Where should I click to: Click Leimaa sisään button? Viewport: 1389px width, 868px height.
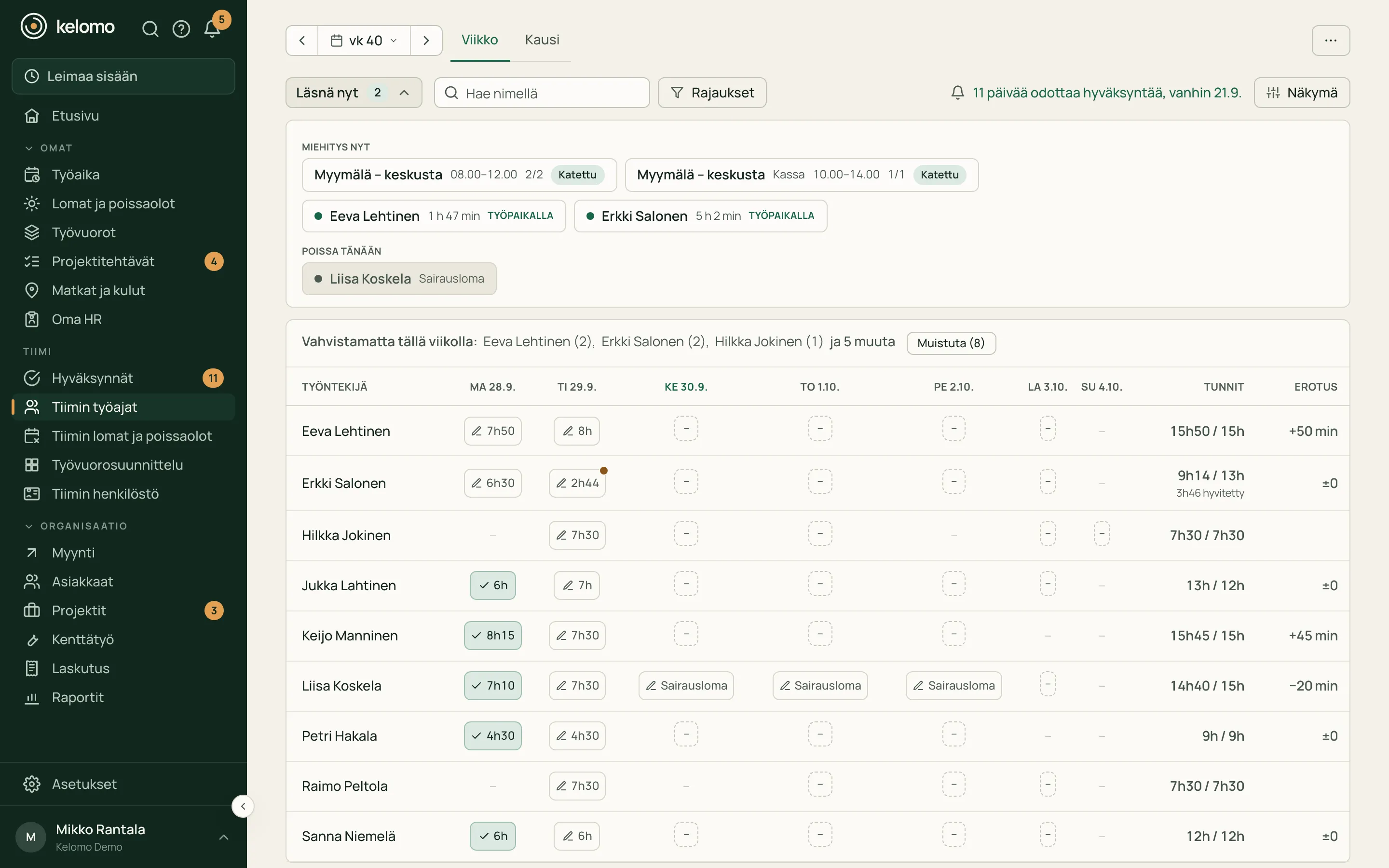pos(123,76)
